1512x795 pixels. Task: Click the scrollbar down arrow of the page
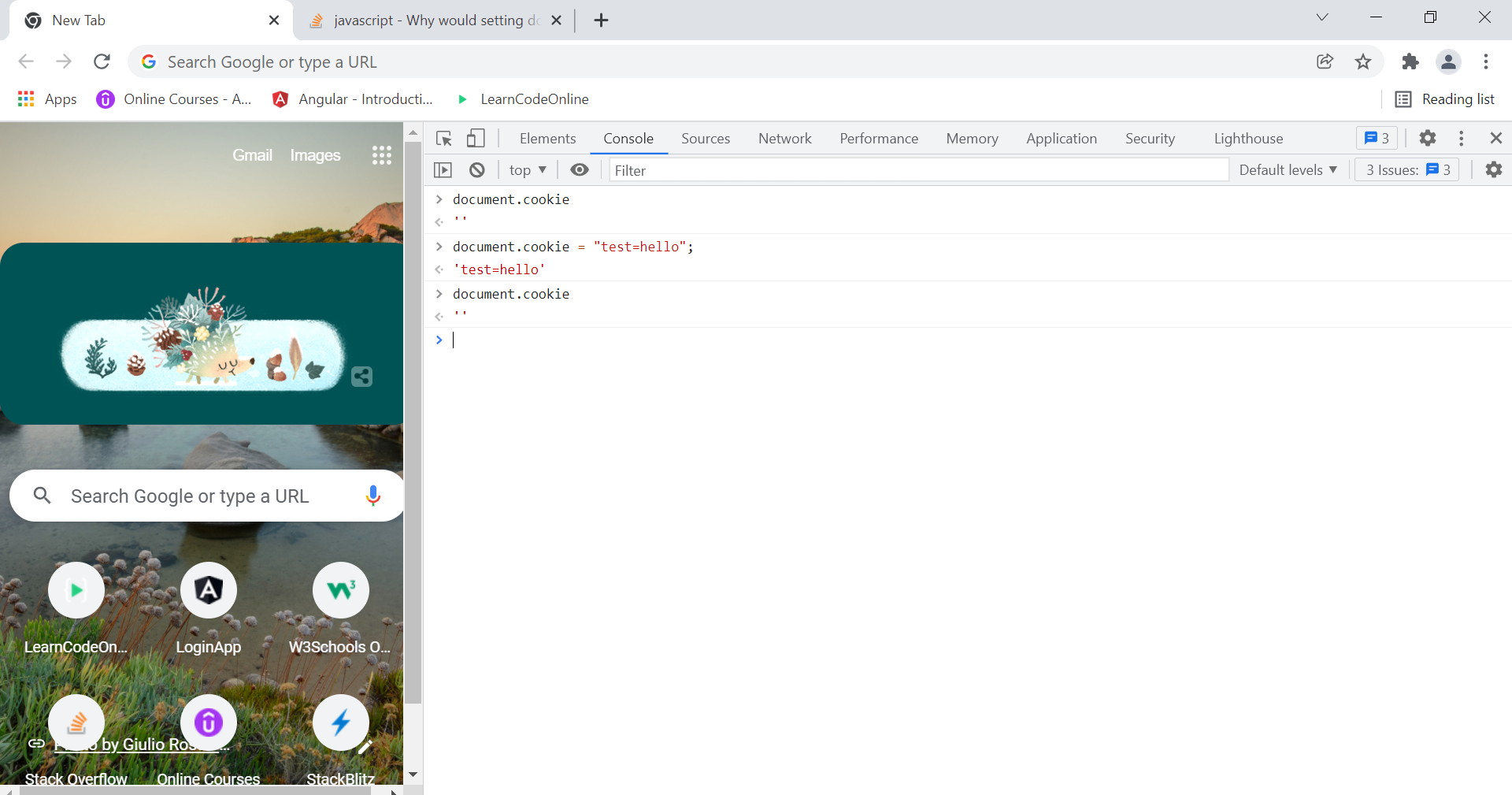(413, 775)
